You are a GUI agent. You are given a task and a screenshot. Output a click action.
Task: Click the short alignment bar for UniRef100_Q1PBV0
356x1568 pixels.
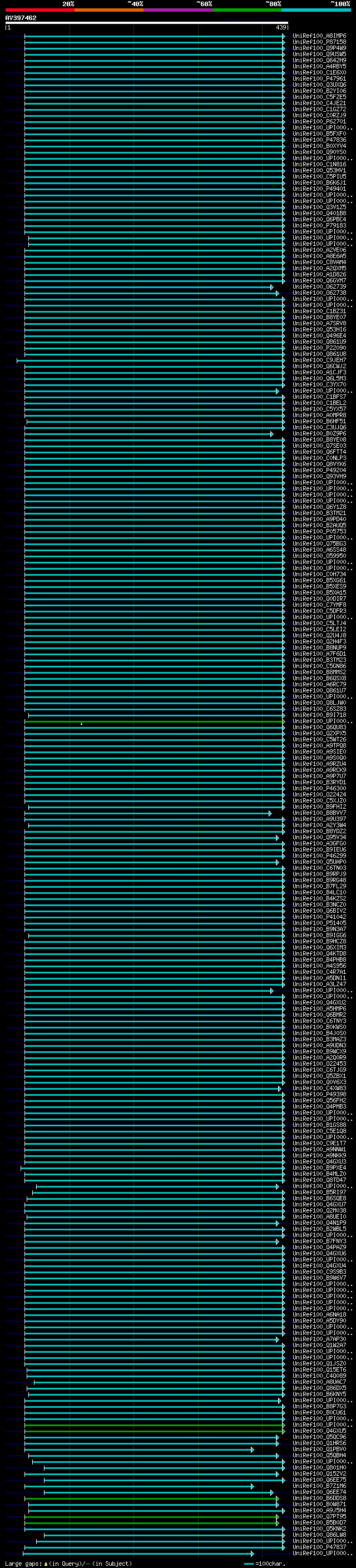coord(139,1450)
